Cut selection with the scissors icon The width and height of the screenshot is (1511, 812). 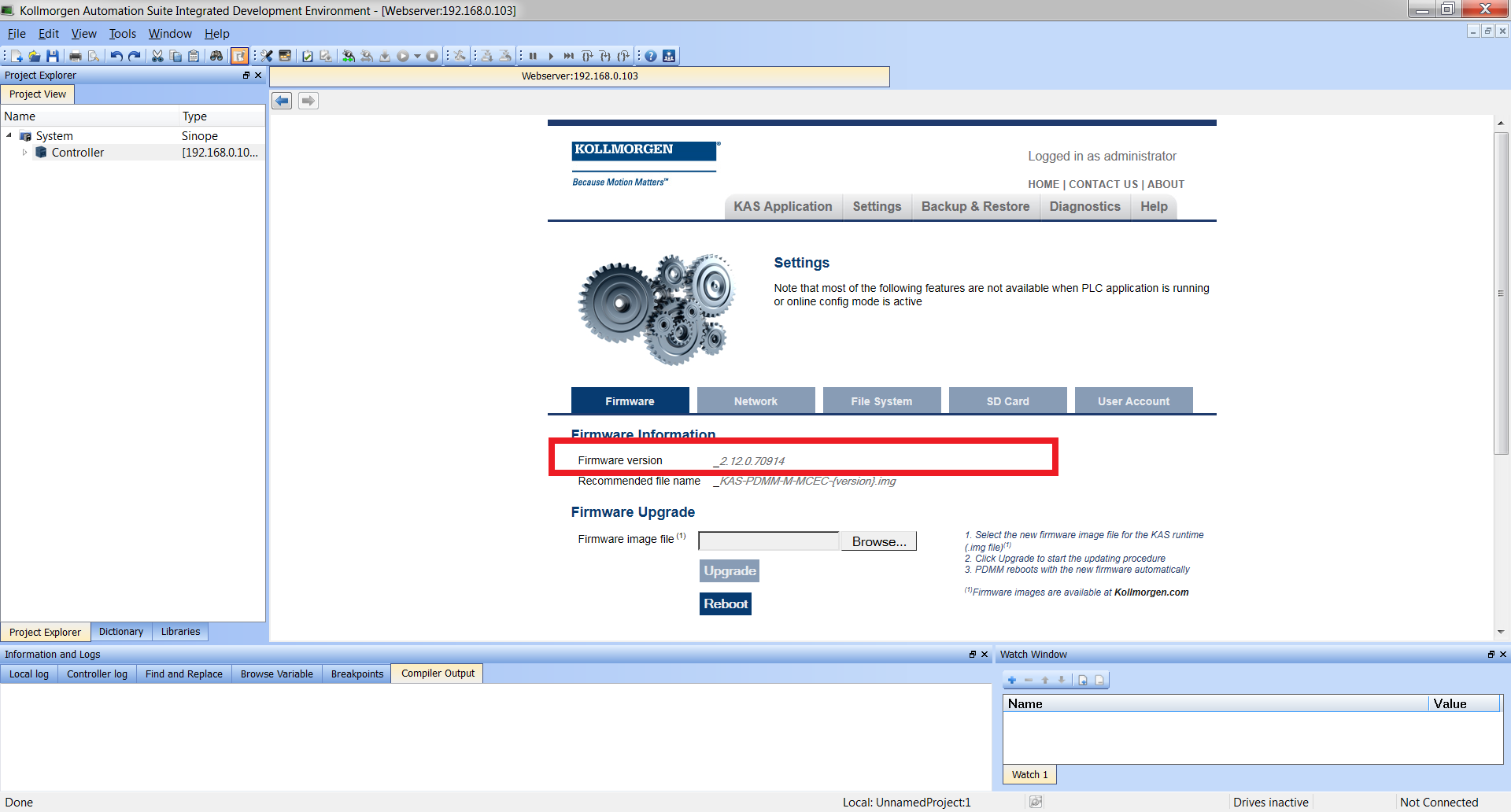(157, 56)
